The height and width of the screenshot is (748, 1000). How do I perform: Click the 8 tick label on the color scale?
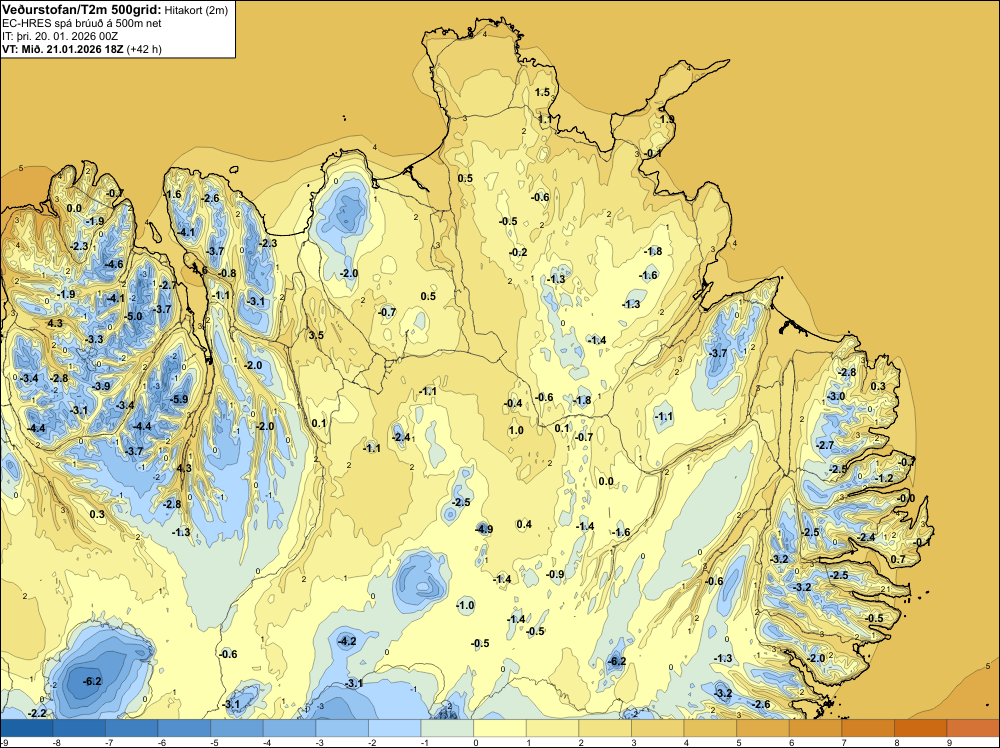tap(897, 742)
